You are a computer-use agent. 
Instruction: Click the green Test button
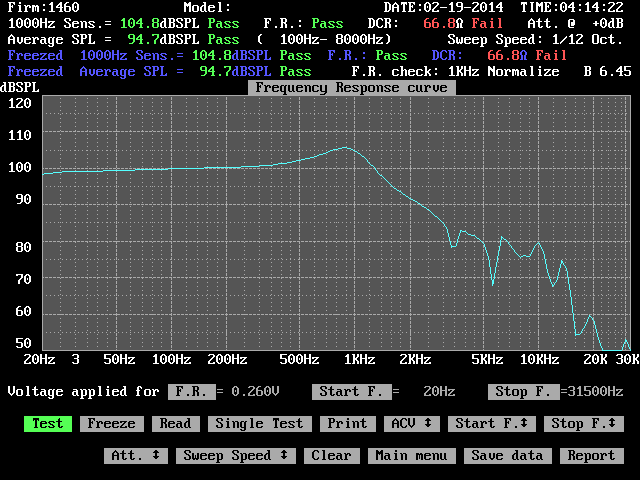tap(47, 424)
